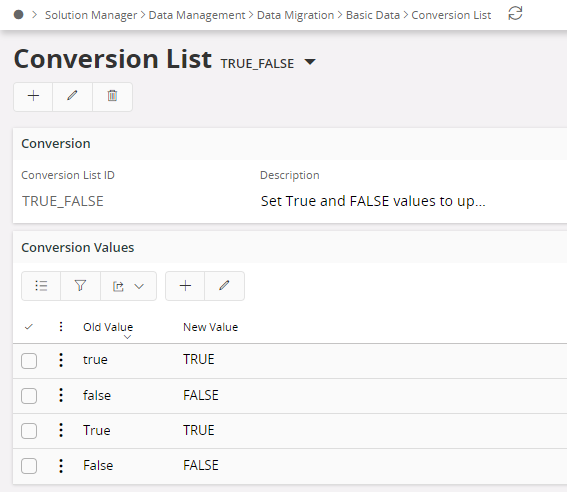Navigate to Data Migration in the breadcrumb
This screenshot has width=567, height=492.
295,15
